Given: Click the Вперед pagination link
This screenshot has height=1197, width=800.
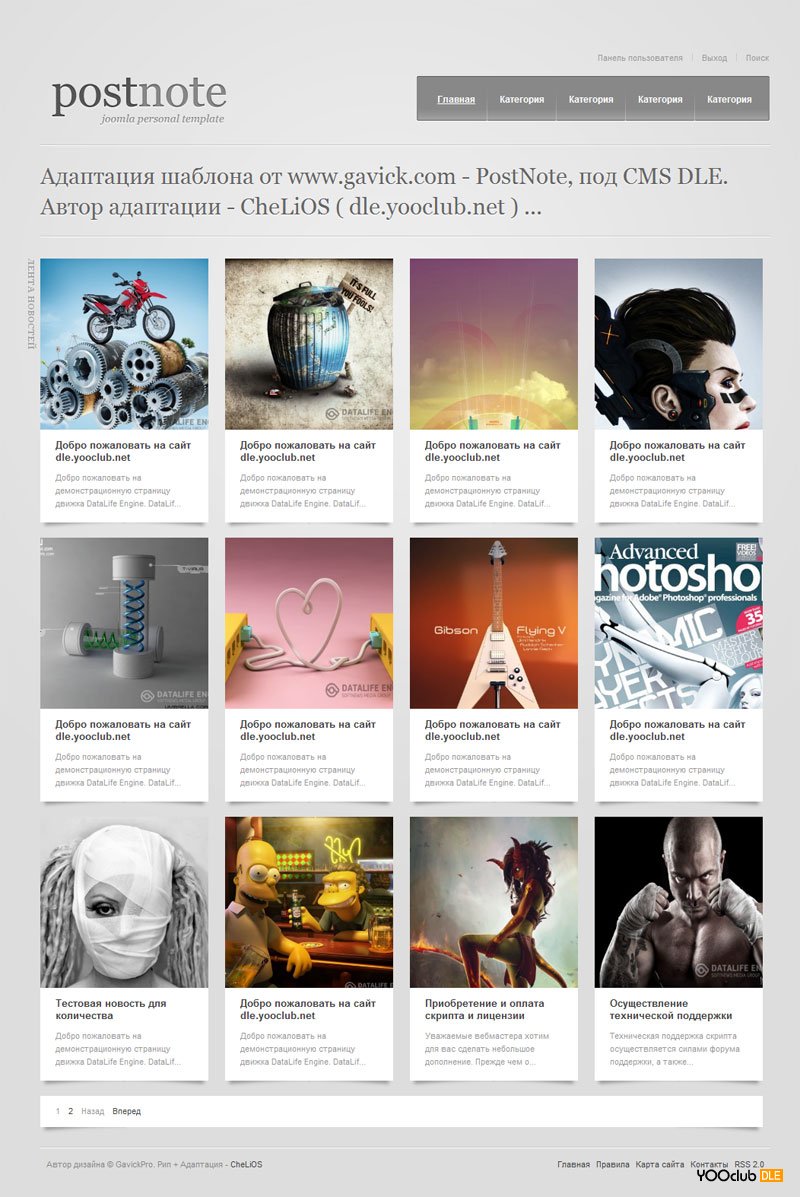Looking at the screenshot, I should (x=127, y=1112).
